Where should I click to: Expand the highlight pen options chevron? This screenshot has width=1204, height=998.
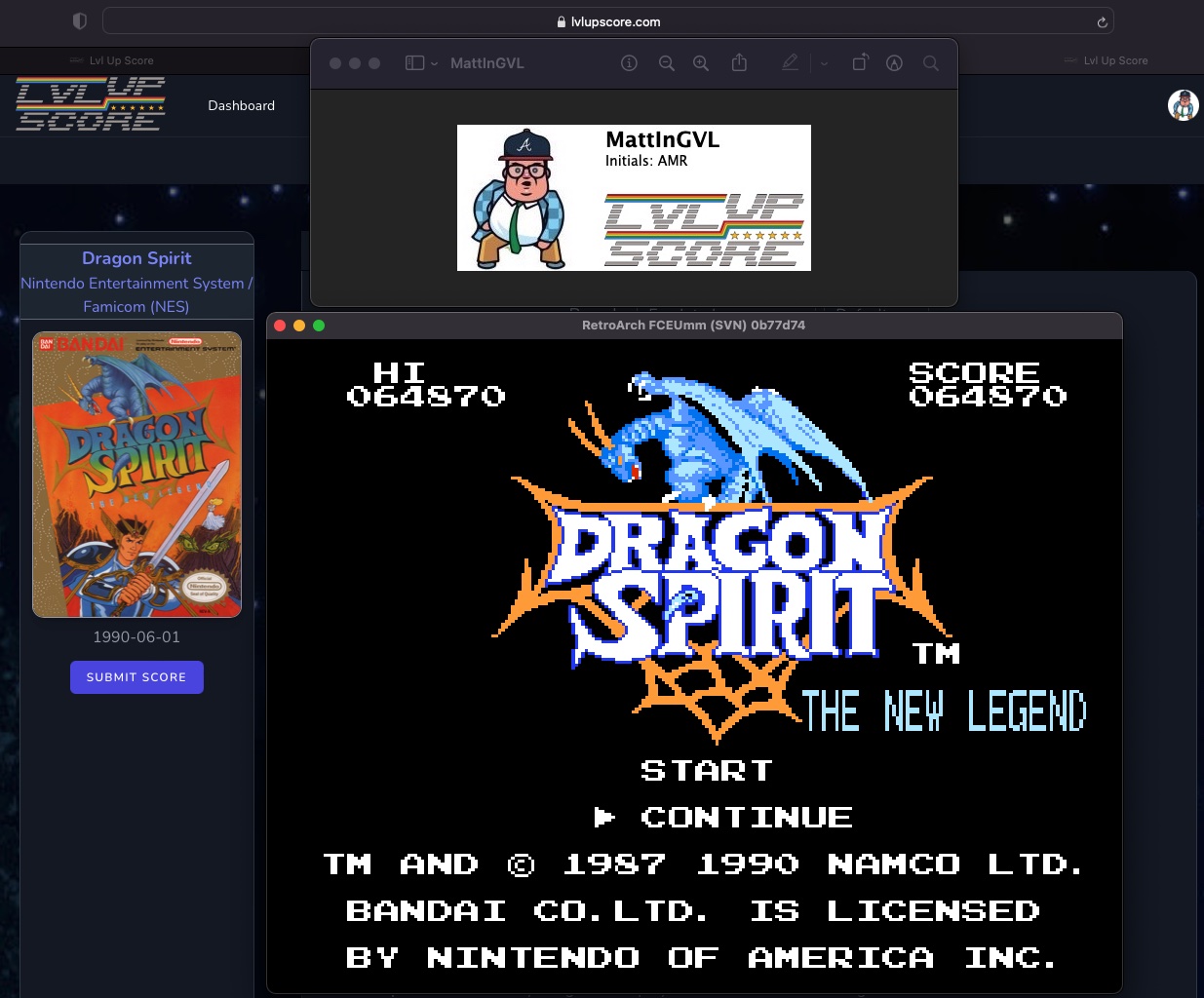[824, 63]
